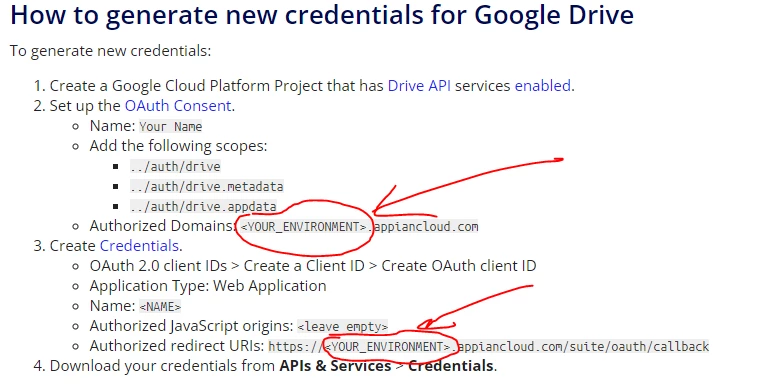Click the '../auth/drive.appdata' scope entry
This screenshot has height=389, width=779.
(x=203, y=206)
